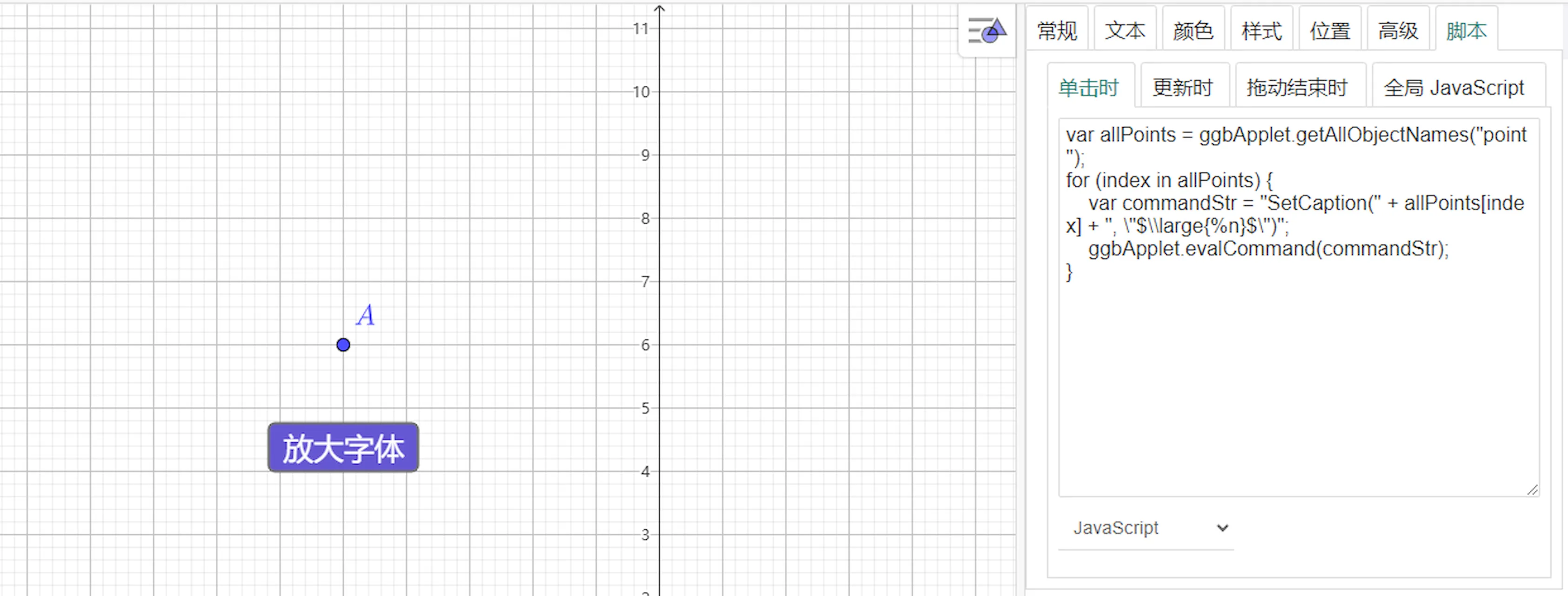The height and width of the screenshot is (596, 1568).
Task: Select the 拖动结束时 script tab
Action: tap(1297, 88)
